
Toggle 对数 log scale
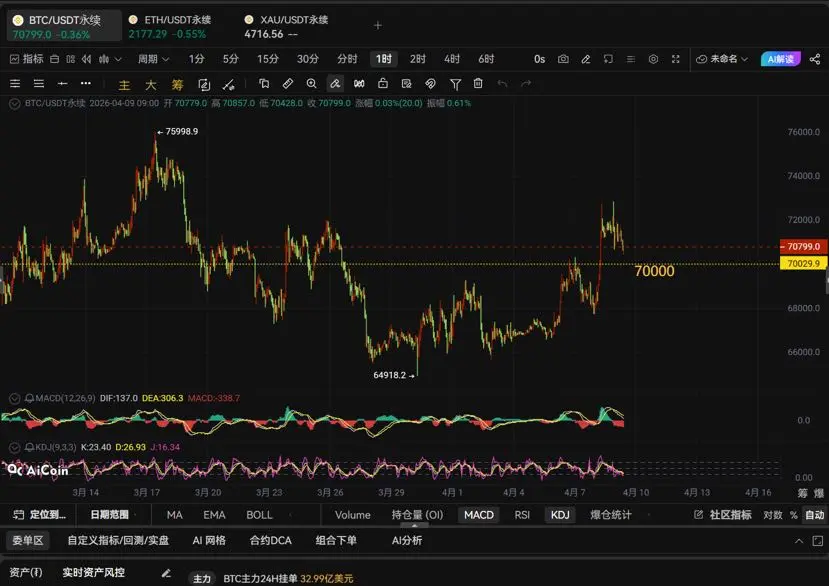coord(772,515)
